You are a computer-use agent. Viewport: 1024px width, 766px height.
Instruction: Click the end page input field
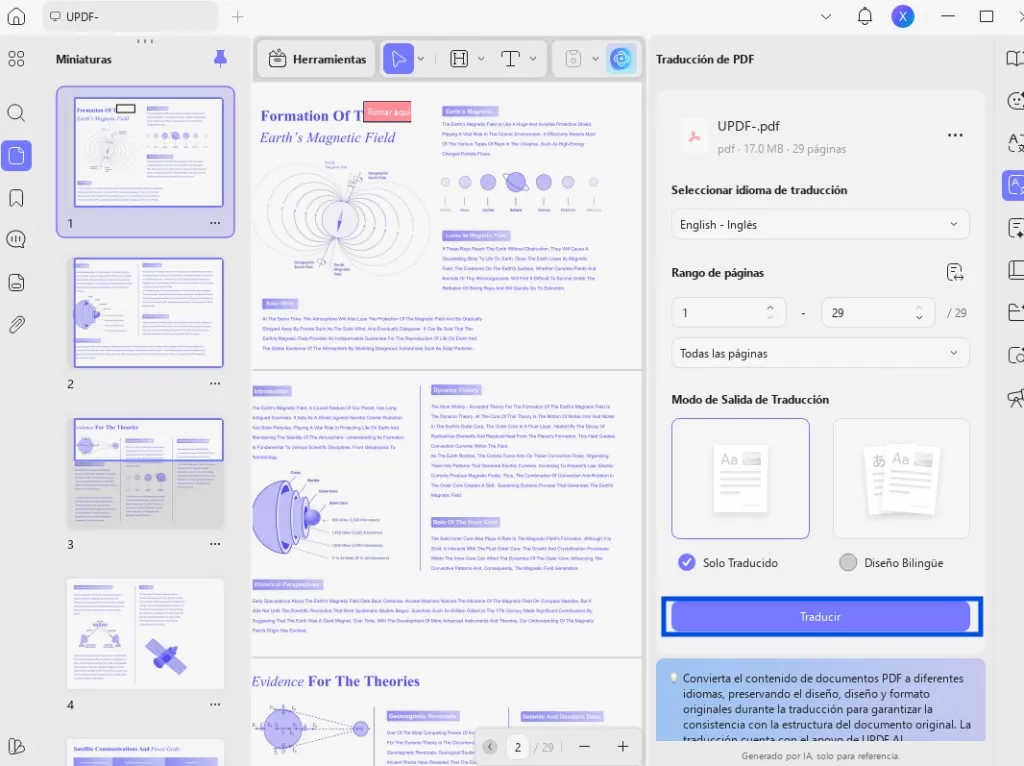pyautogui.click(x=877, y=313)
